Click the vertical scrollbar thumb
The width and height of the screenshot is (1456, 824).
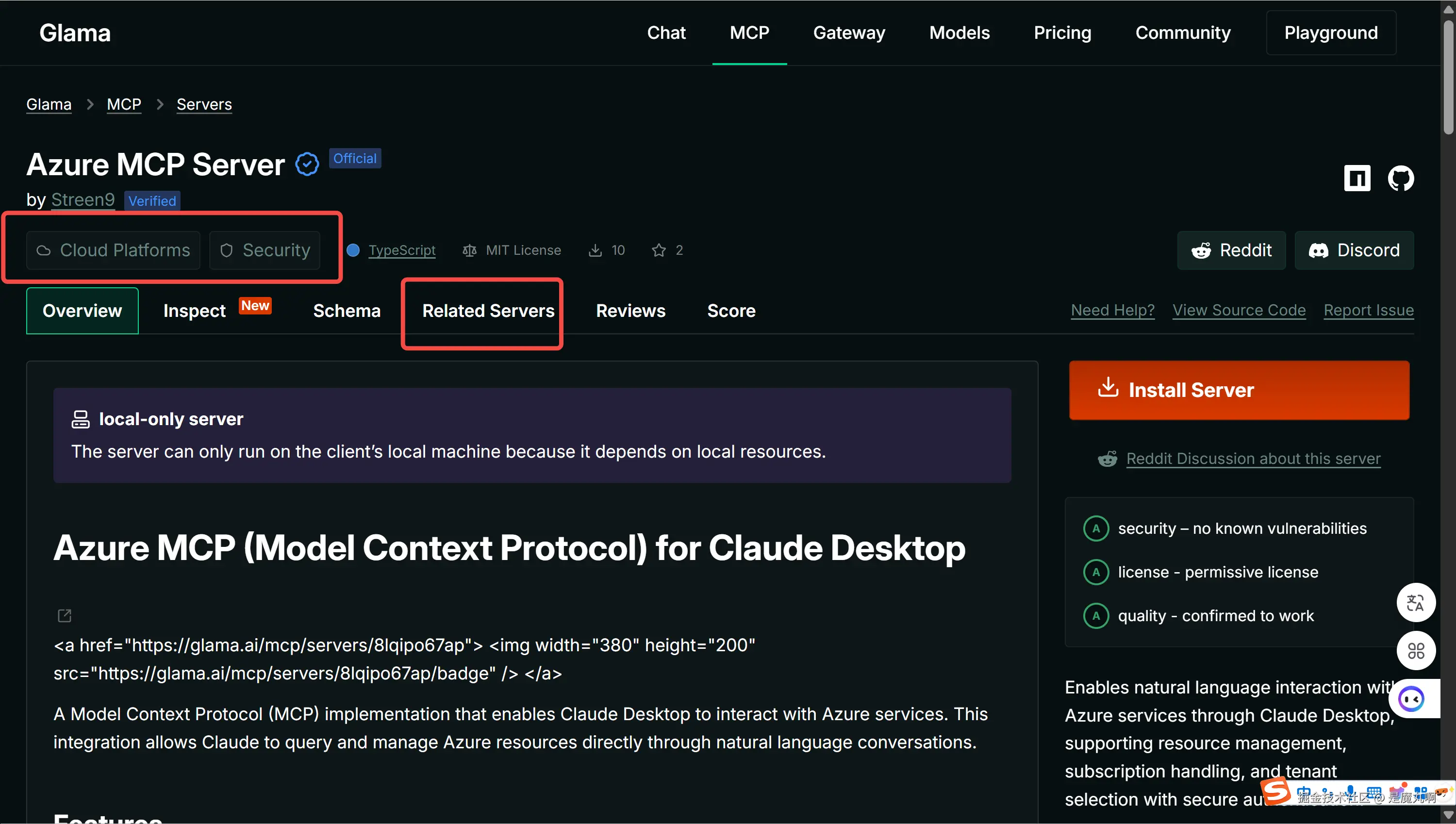(1448, 77)
